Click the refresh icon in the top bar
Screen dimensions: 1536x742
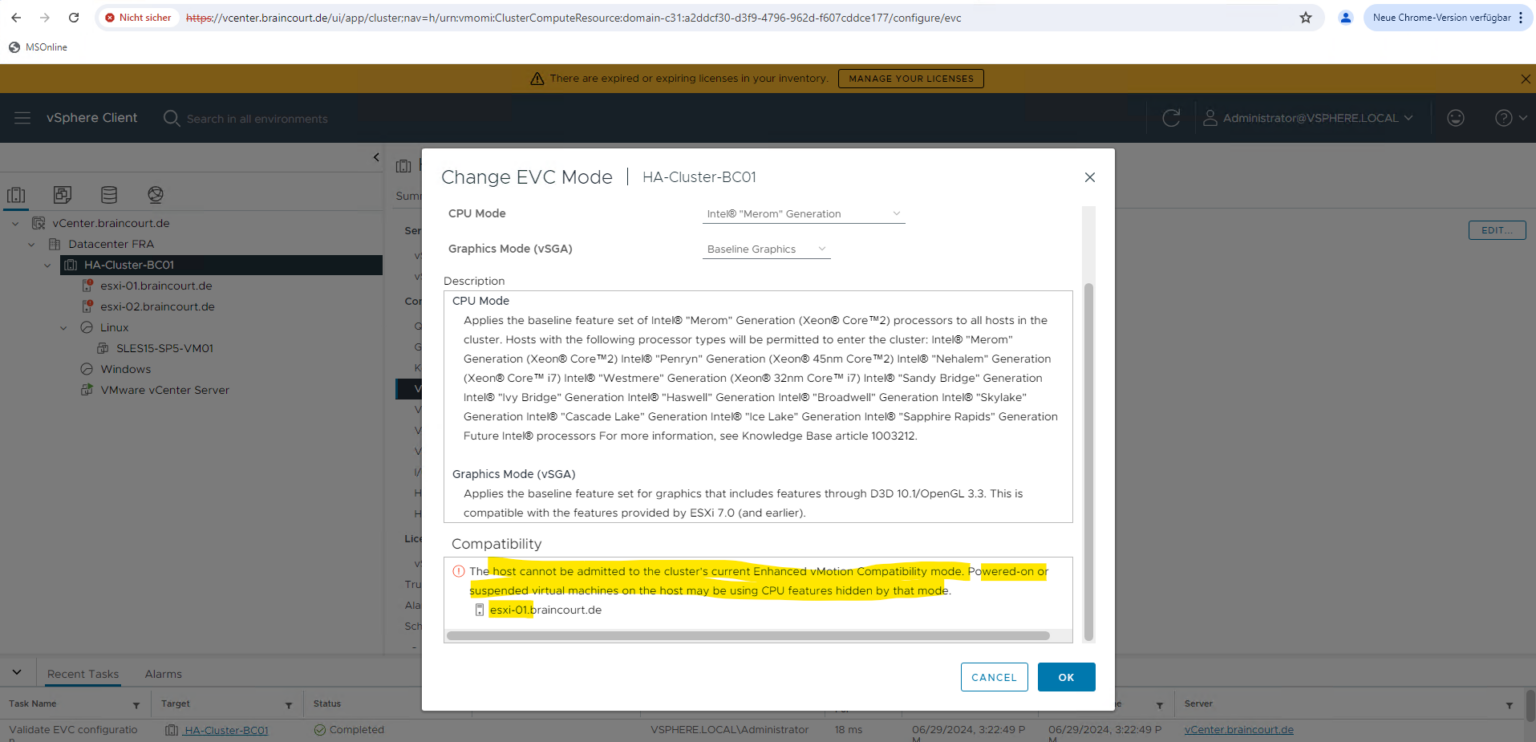(x=1170, y=117)
